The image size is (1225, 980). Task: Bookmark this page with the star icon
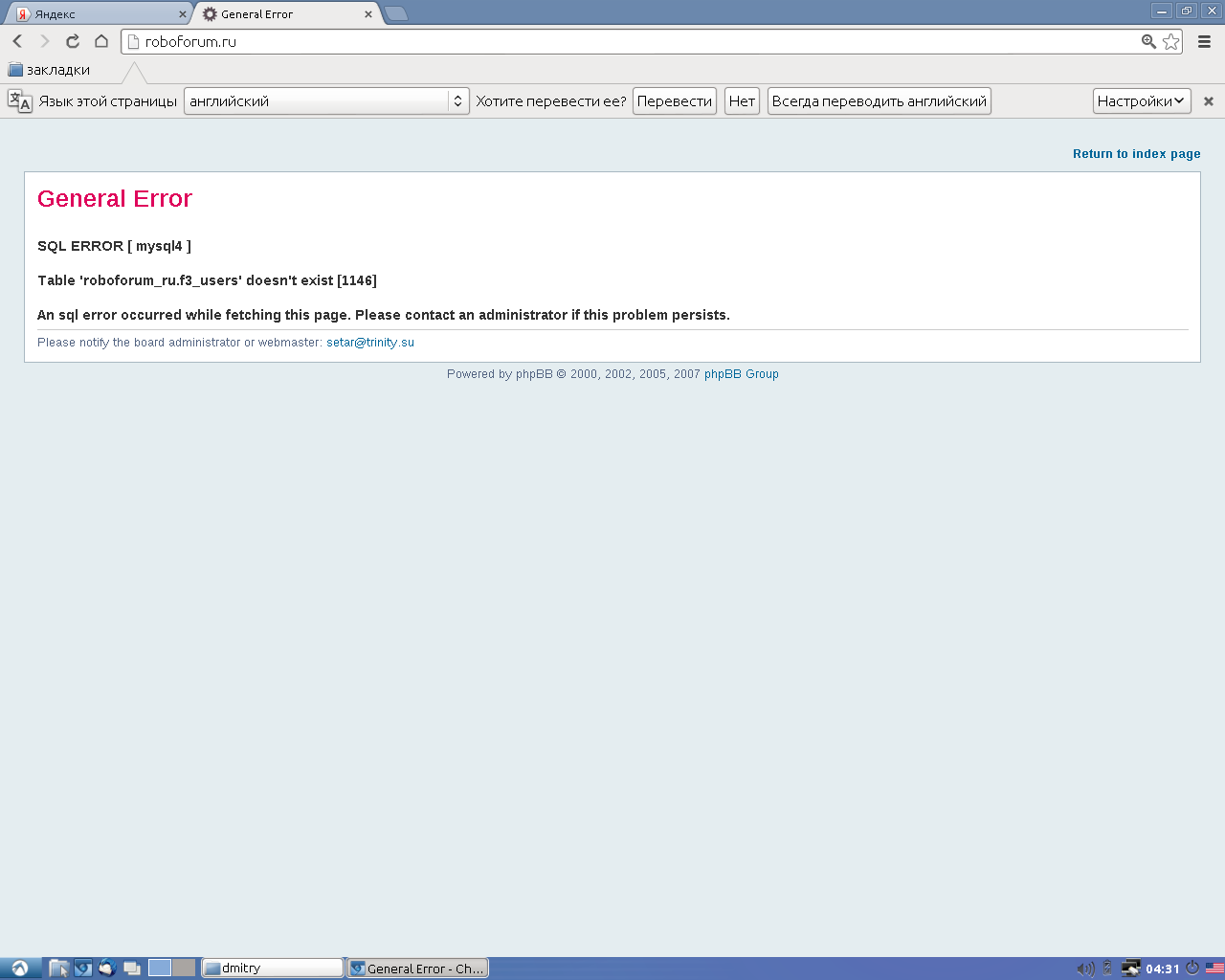1170,41
